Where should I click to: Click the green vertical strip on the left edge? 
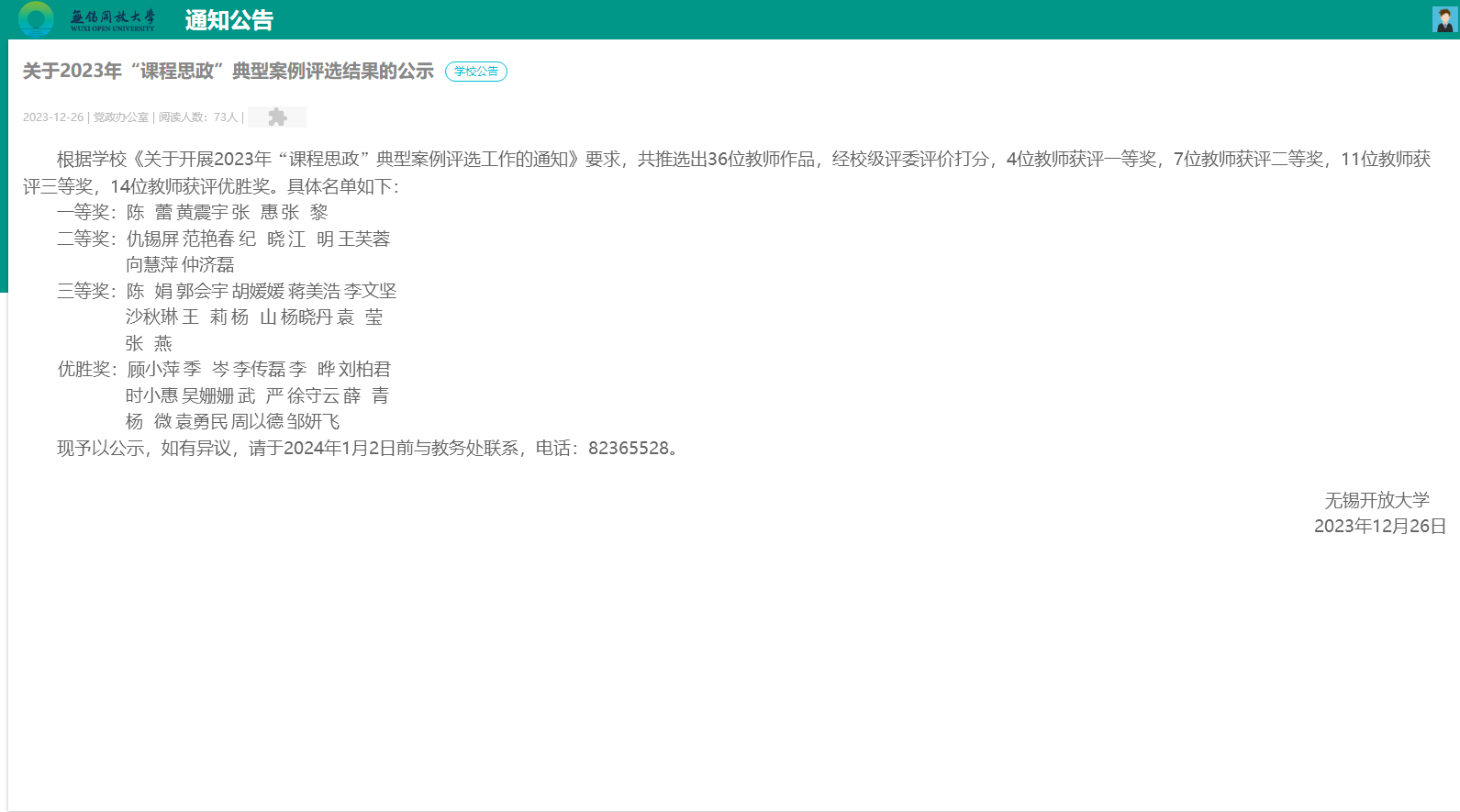[4, 165]
